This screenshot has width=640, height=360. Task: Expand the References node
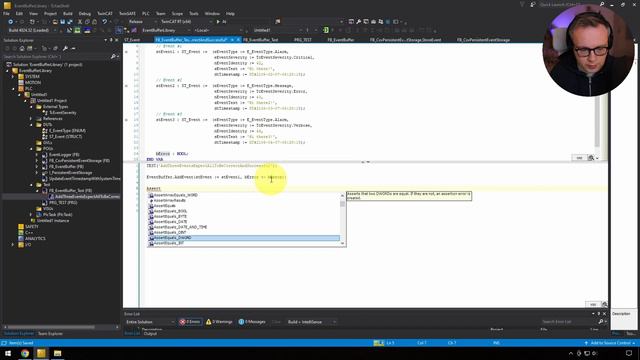point(31,118)
